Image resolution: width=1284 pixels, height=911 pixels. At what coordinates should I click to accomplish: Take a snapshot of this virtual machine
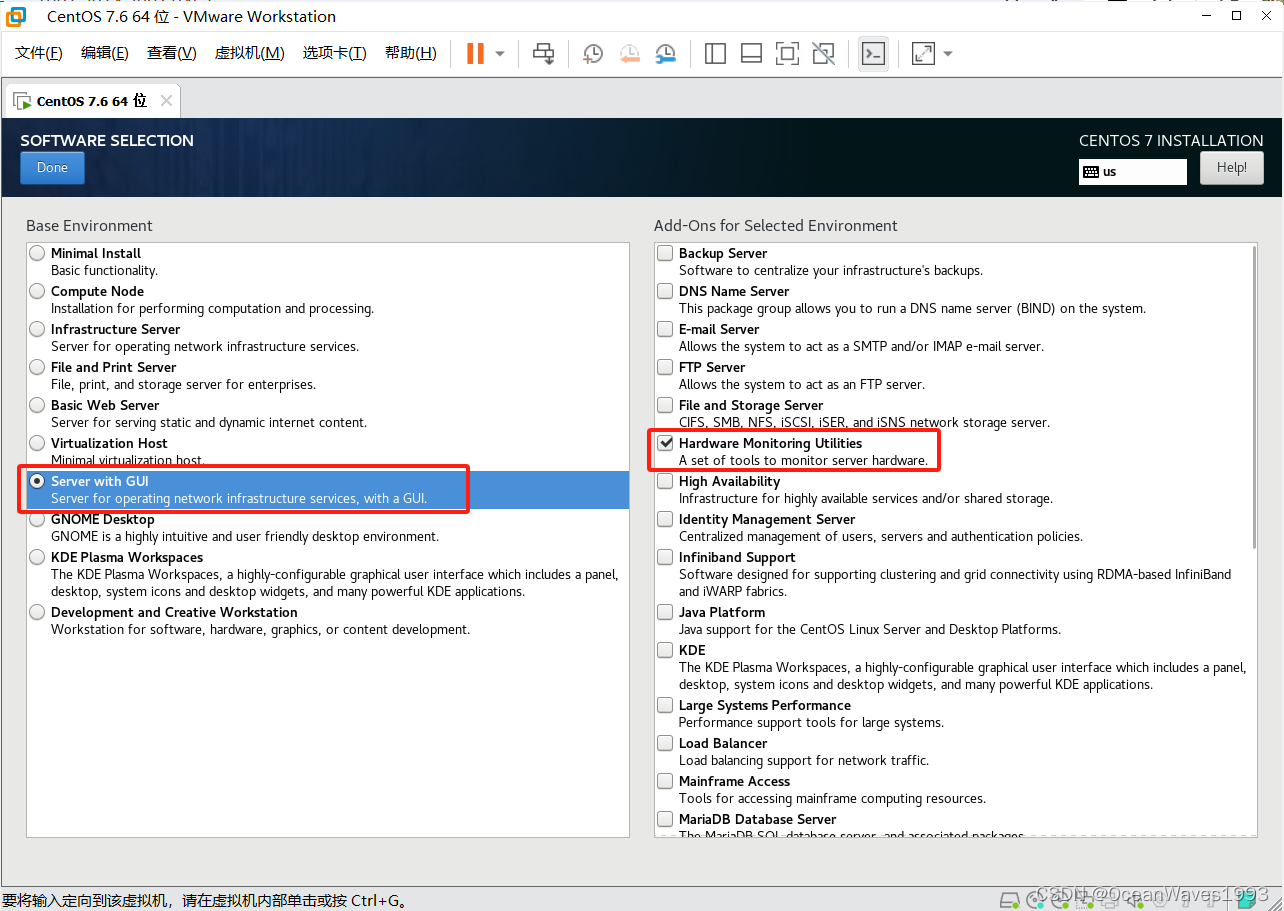click(x=593, y=53)
